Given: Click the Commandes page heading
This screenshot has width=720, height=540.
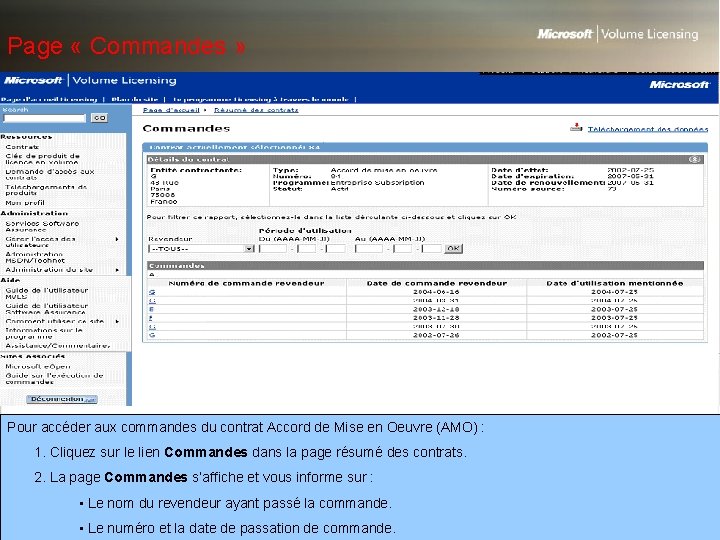Looking at the screenshot, I should pos(186,129).
